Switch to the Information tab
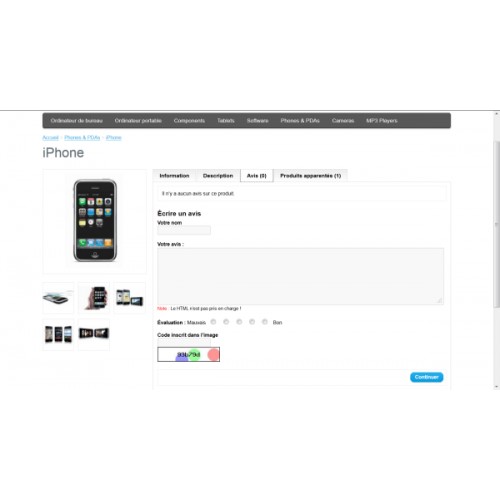The height and width of the screenshot is (500, 500). (x=174, y=176)
